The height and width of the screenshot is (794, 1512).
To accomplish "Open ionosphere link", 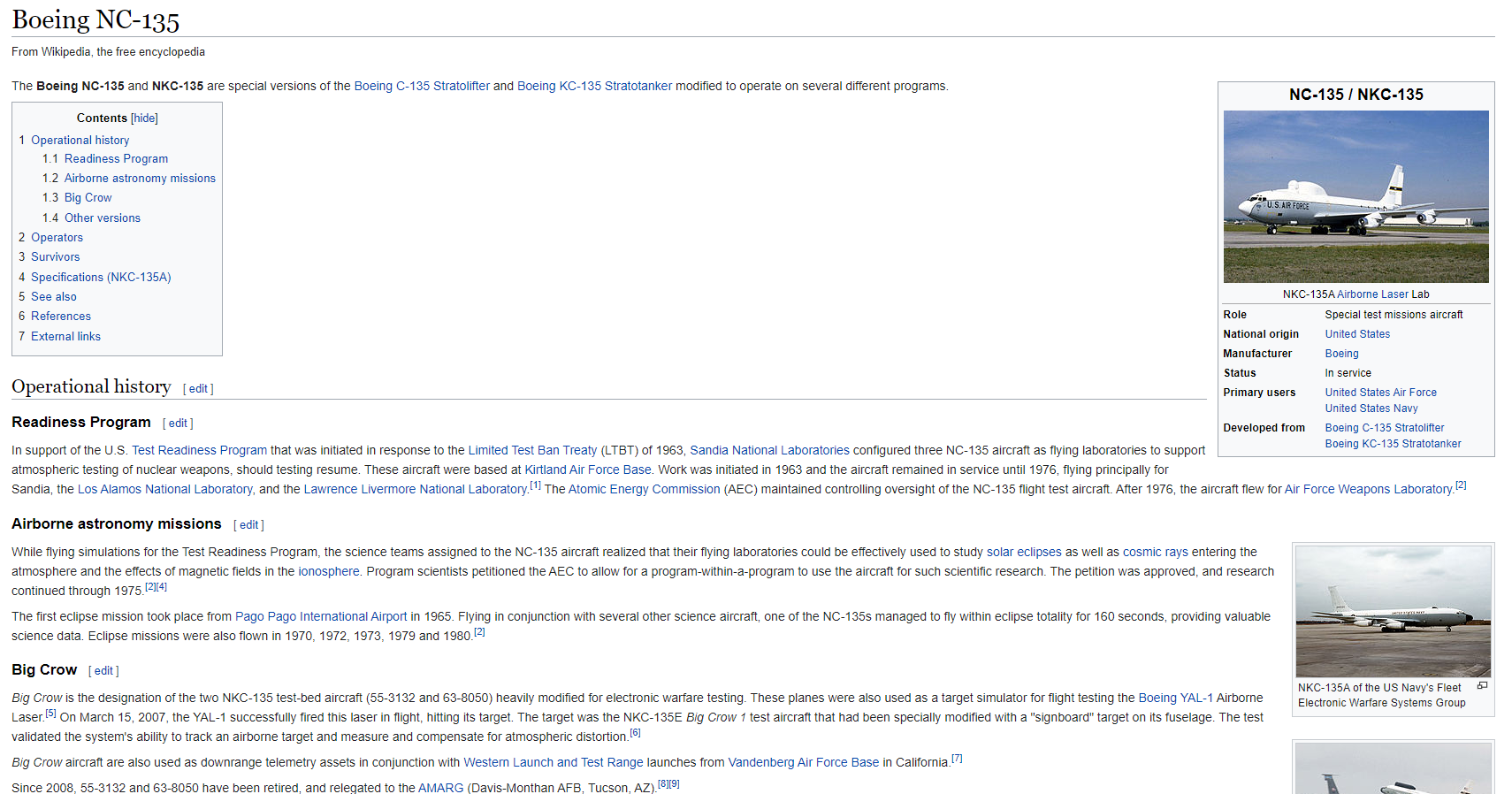I will pyautogui.click(x=329, y=571).
